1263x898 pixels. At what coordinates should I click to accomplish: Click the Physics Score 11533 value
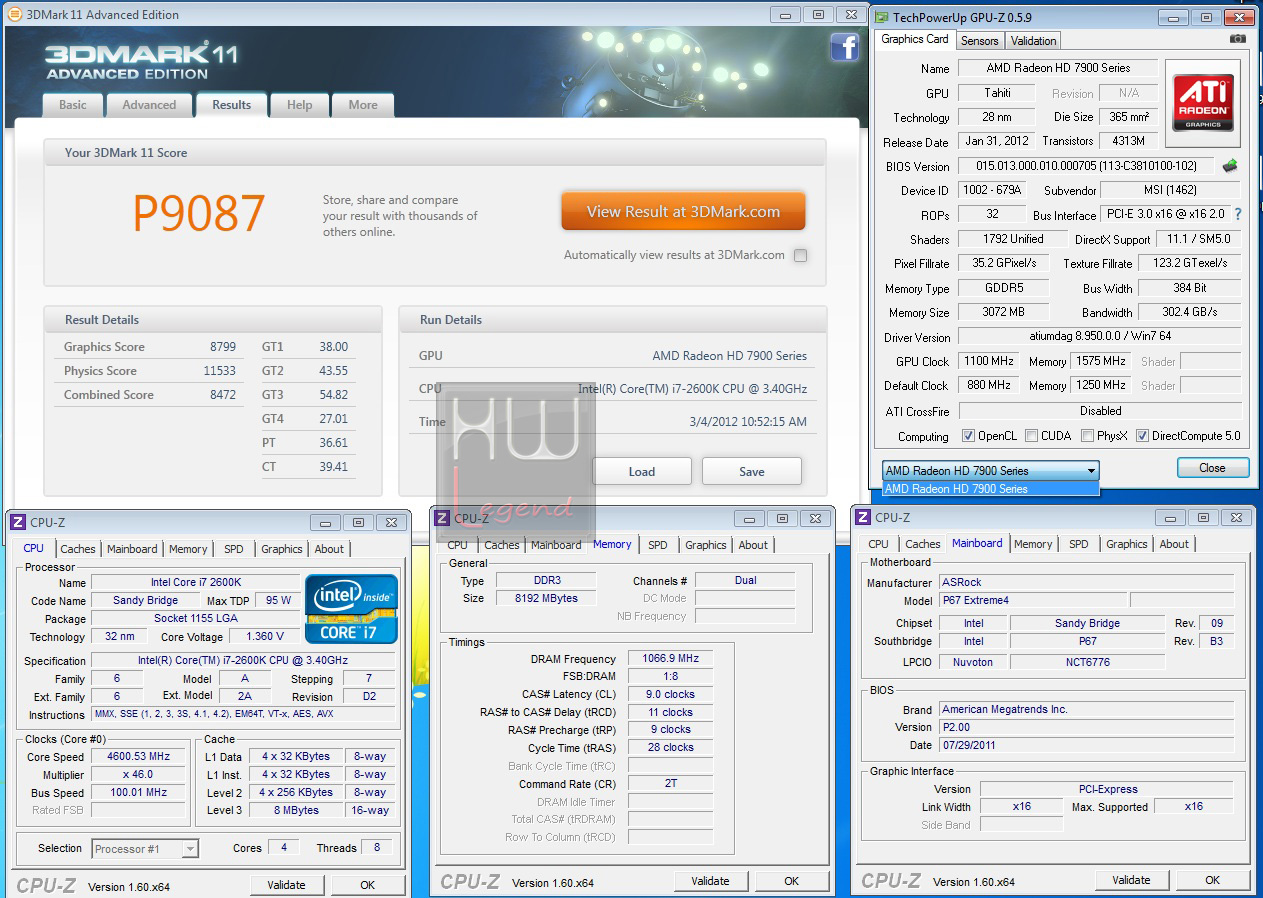(220, 371)
